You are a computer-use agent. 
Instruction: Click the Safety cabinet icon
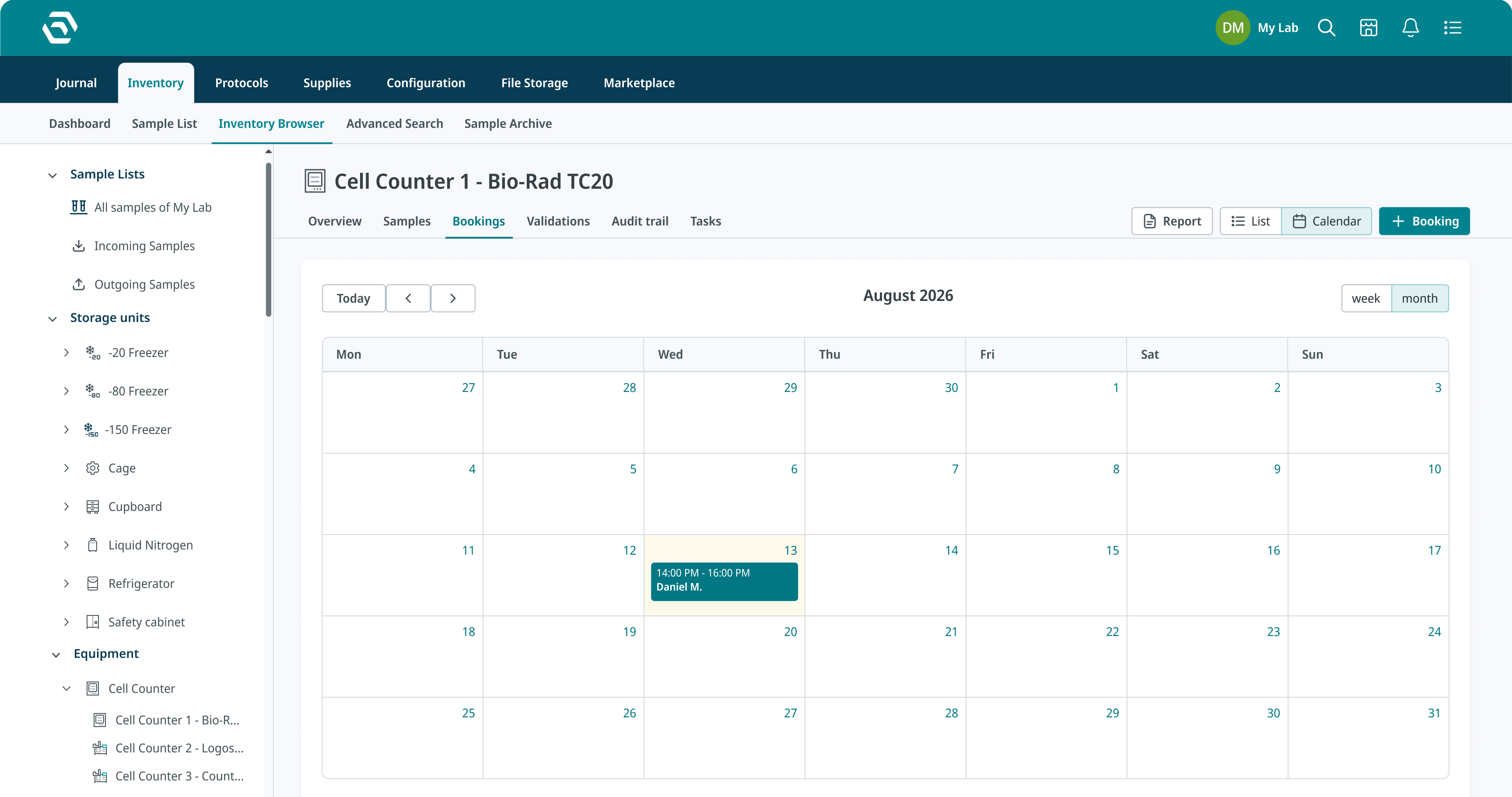[92, 622]
